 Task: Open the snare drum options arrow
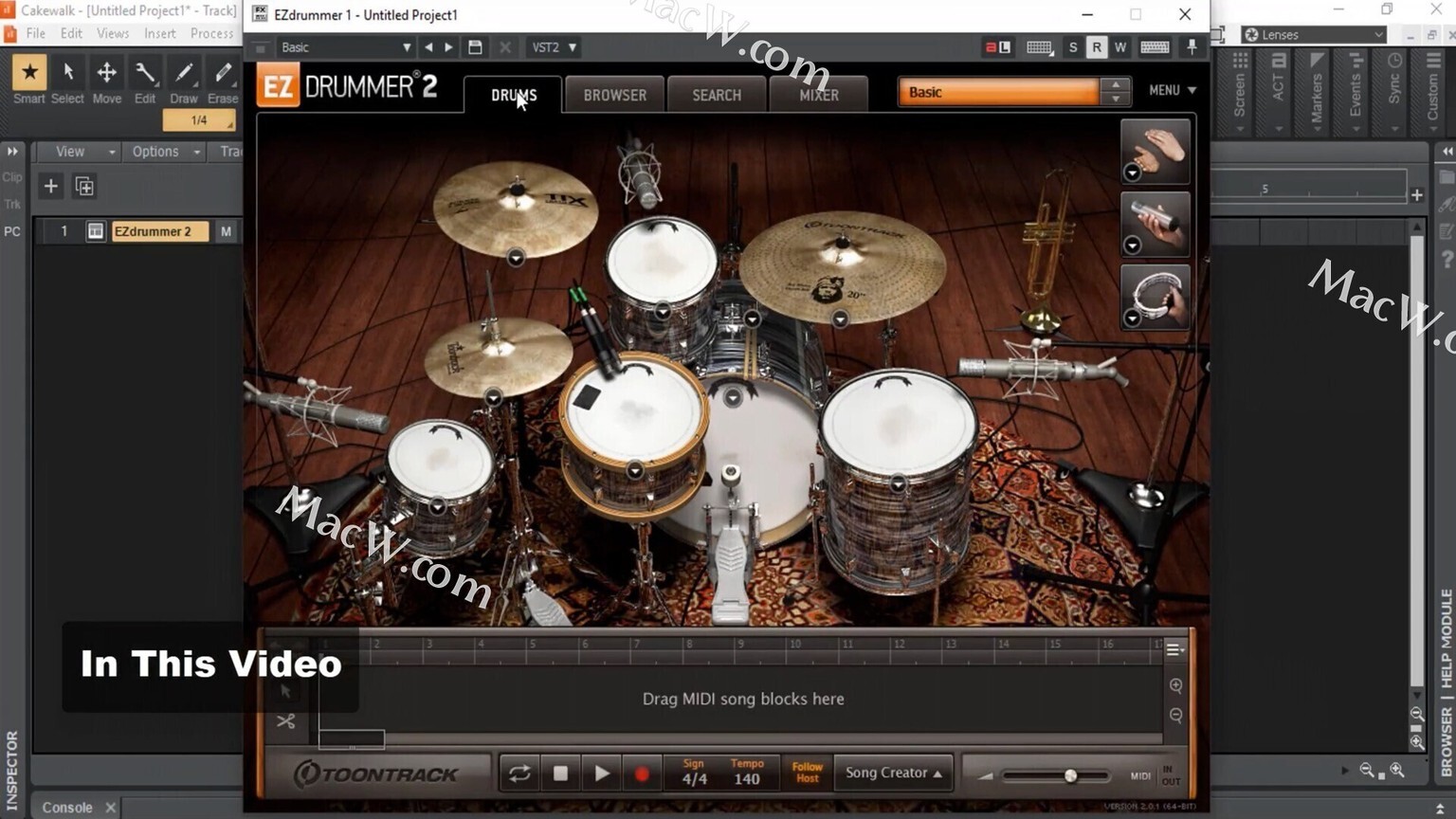tap(635, 471)
